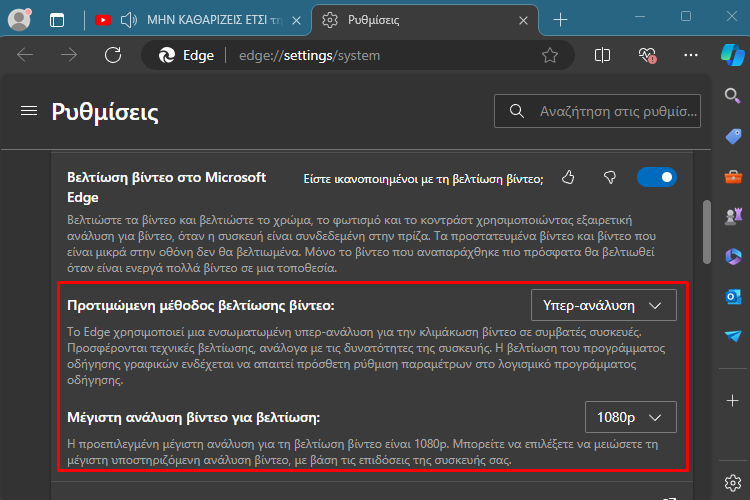This screenshot has width=750, height=500.
Task: Open sidebar Shopping tag icon
Action: (x=732, y=136)
